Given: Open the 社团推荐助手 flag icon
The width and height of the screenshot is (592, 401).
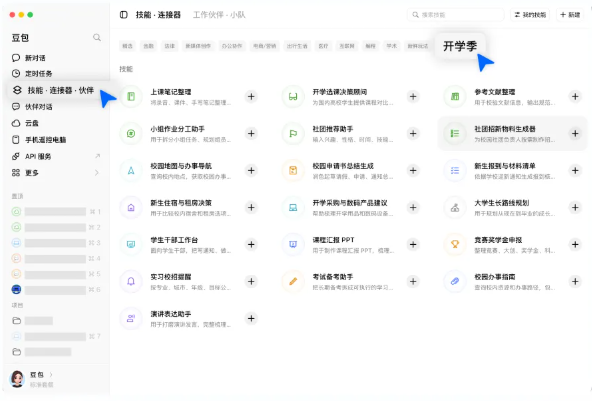Looking at the screenshot, I should [293, 134].
